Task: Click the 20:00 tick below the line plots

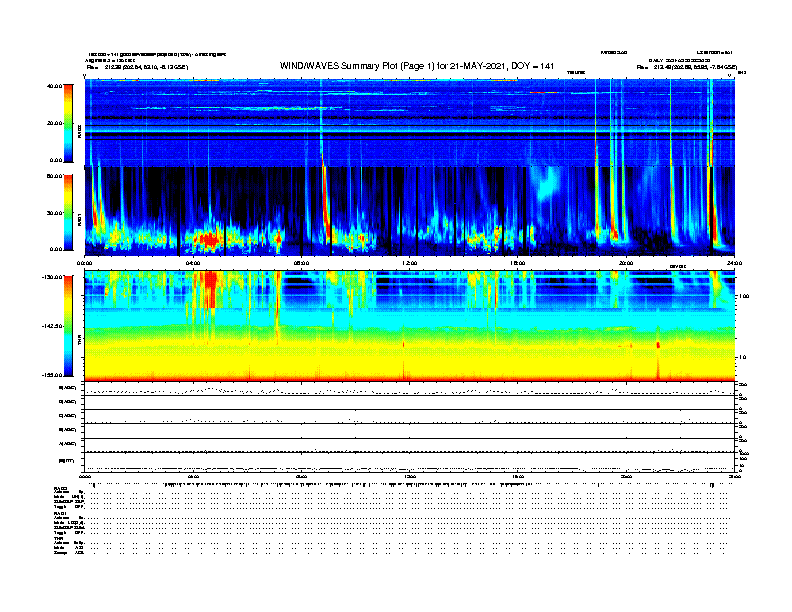Action: pyautogui.click(x=626, y=476)
